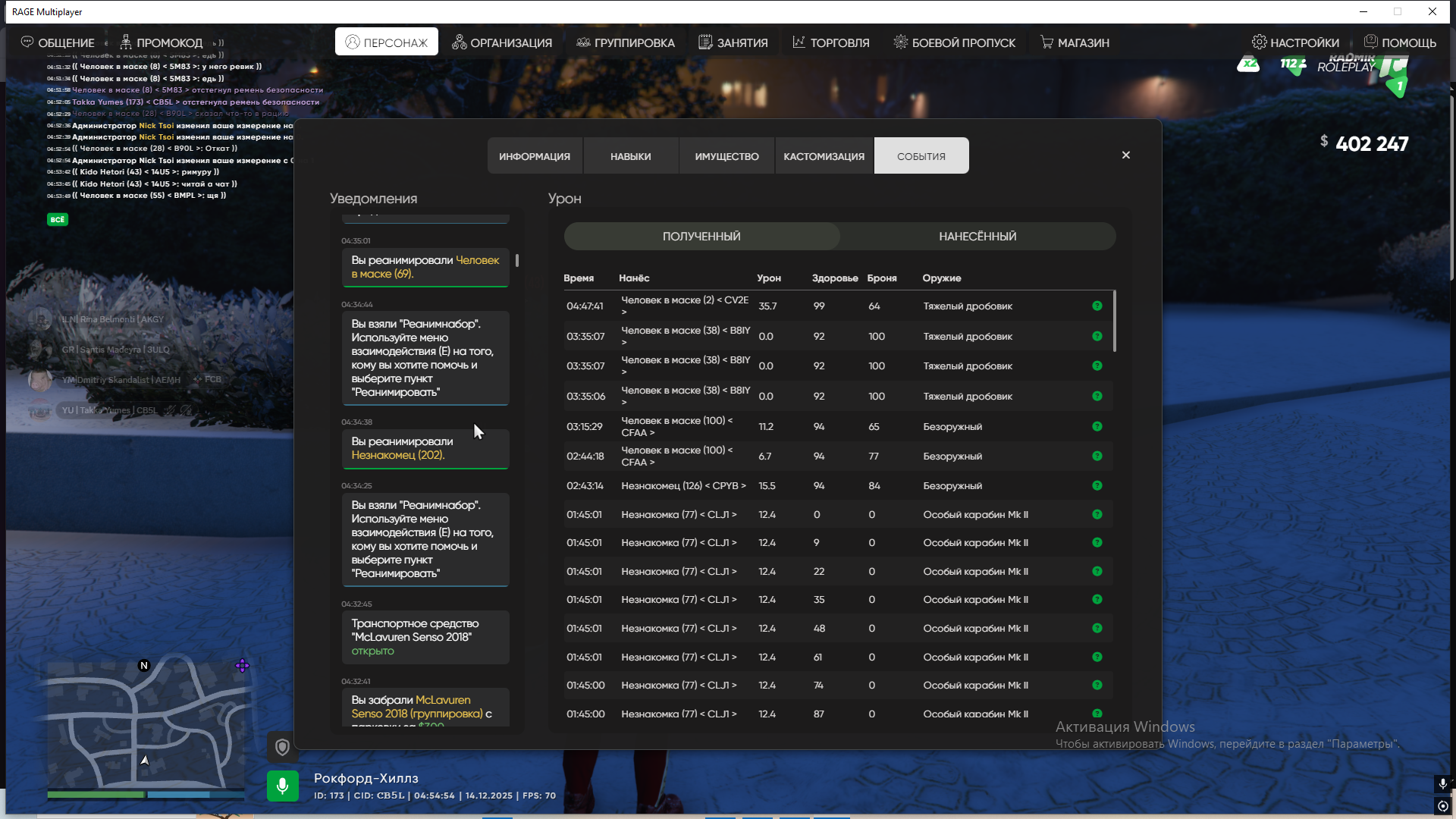Open the Группировка menu section
The width and height of the screenshot is (1456, 819).
[x=625, y=42]
